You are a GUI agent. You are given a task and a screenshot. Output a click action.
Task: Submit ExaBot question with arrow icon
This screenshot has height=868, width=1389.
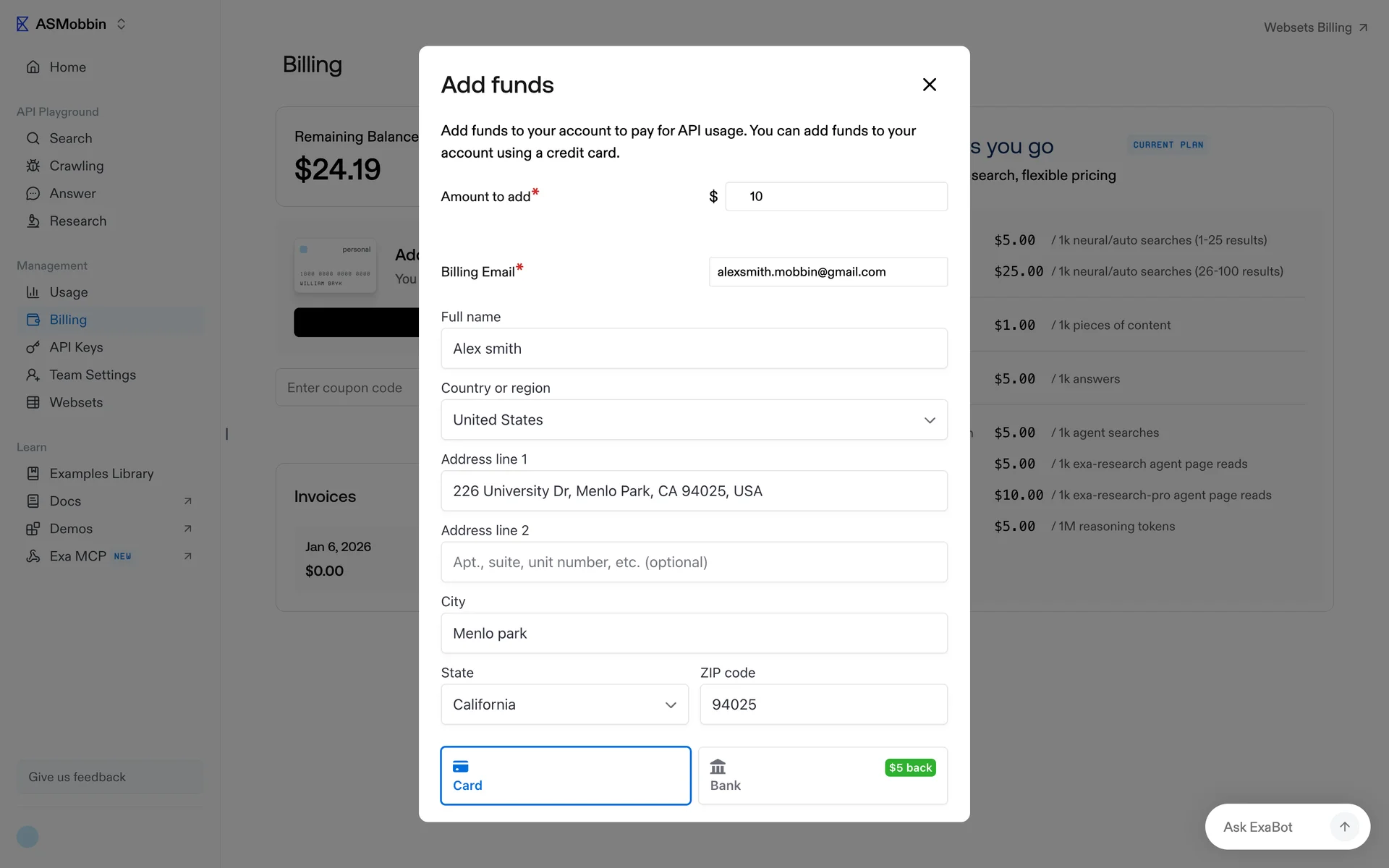[x=1344, y=827]
